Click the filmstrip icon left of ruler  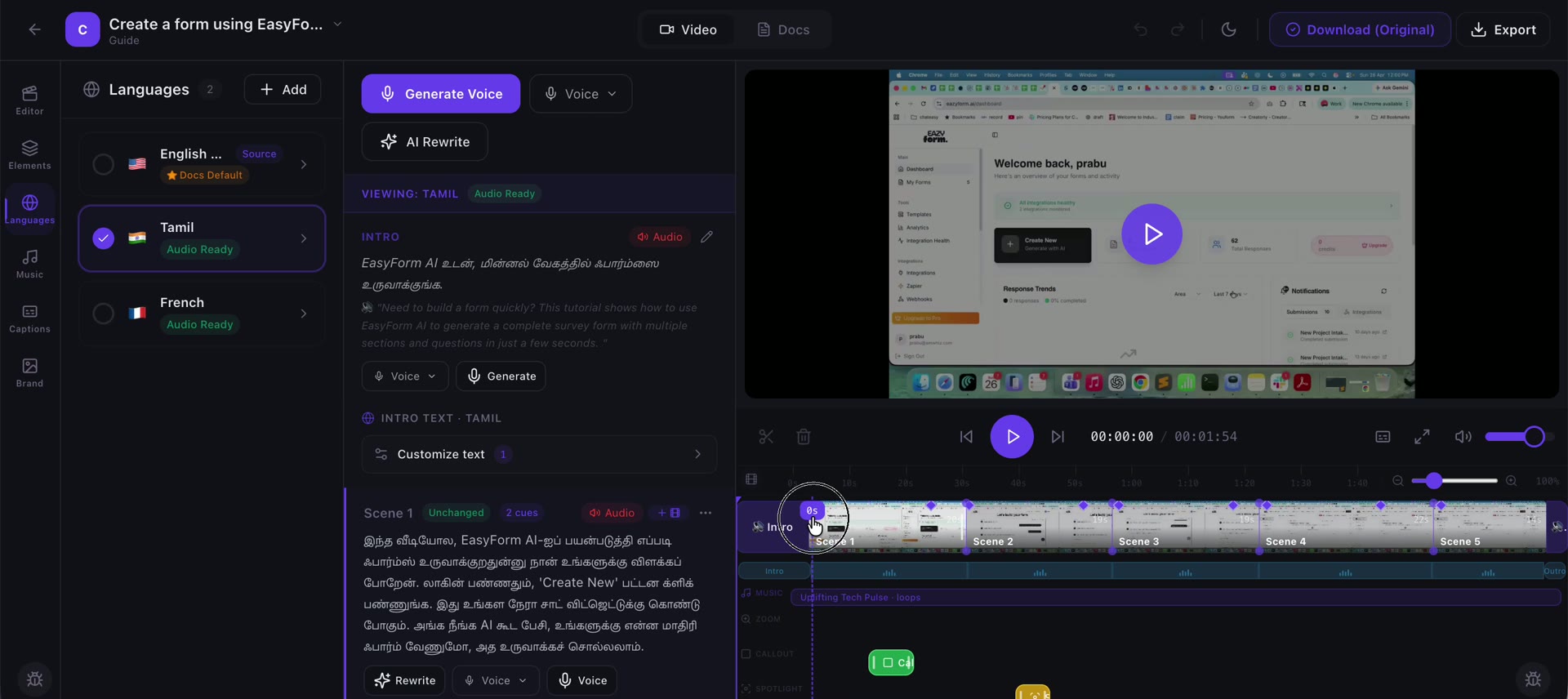point(751,479)
